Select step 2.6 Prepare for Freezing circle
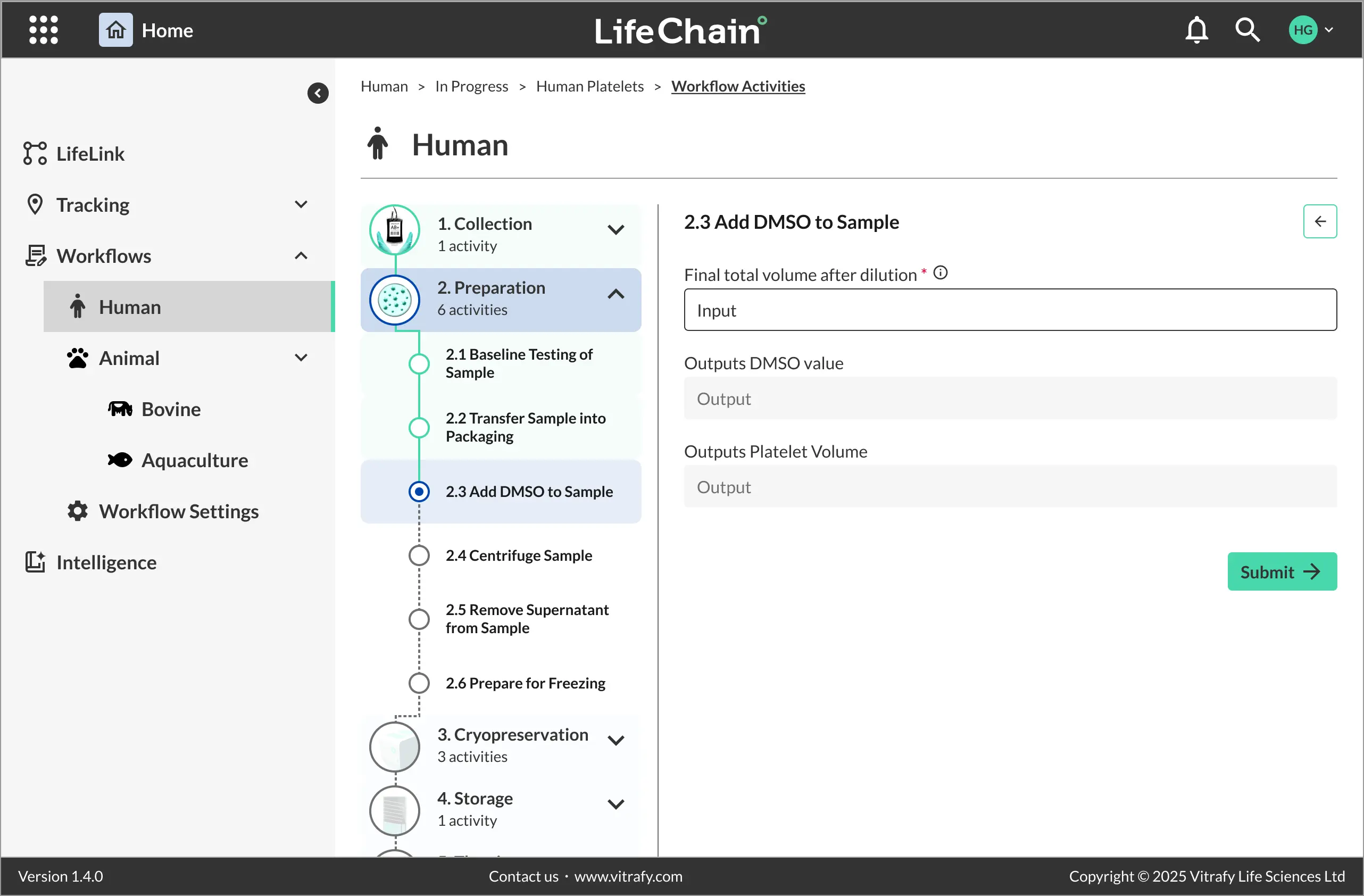Image resolution: width=1364 pixels, height=896 pixels. (x=419, y=683)
